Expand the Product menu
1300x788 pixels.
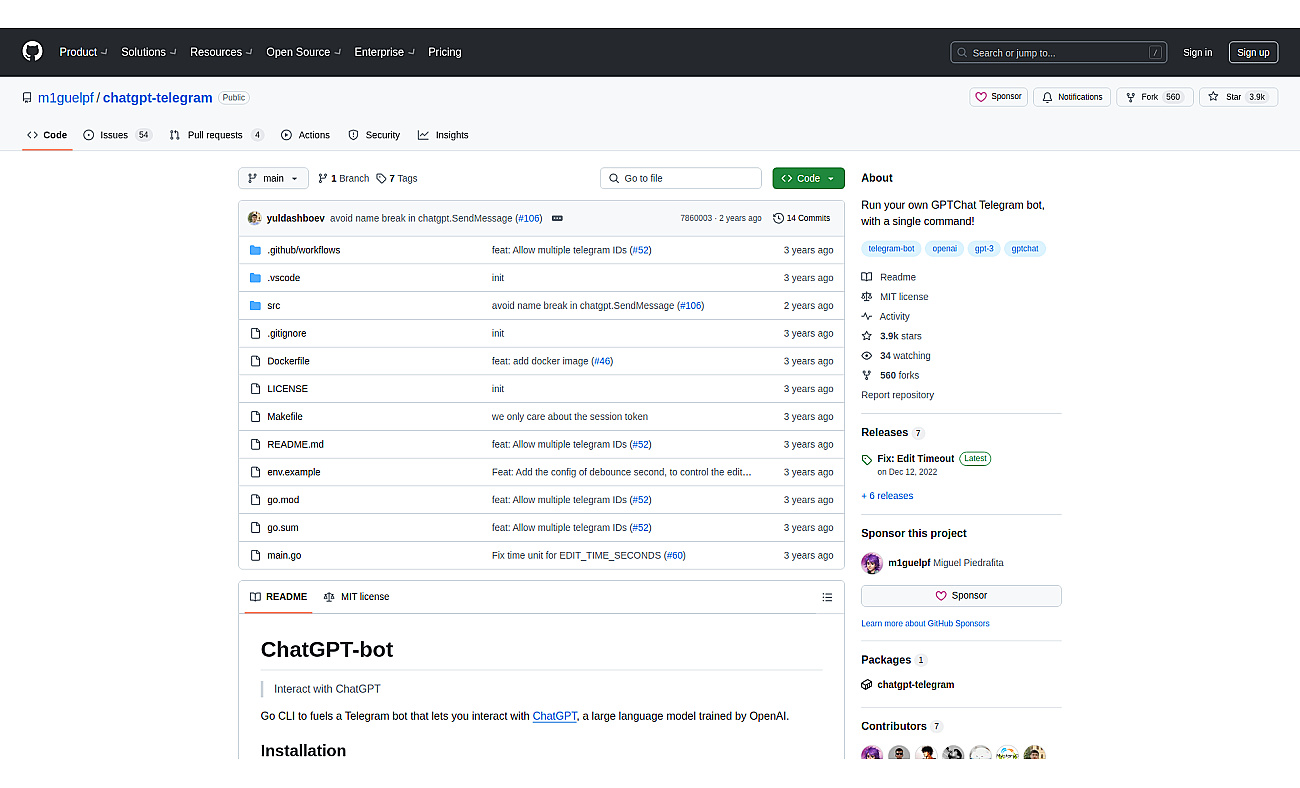point(82,52)
